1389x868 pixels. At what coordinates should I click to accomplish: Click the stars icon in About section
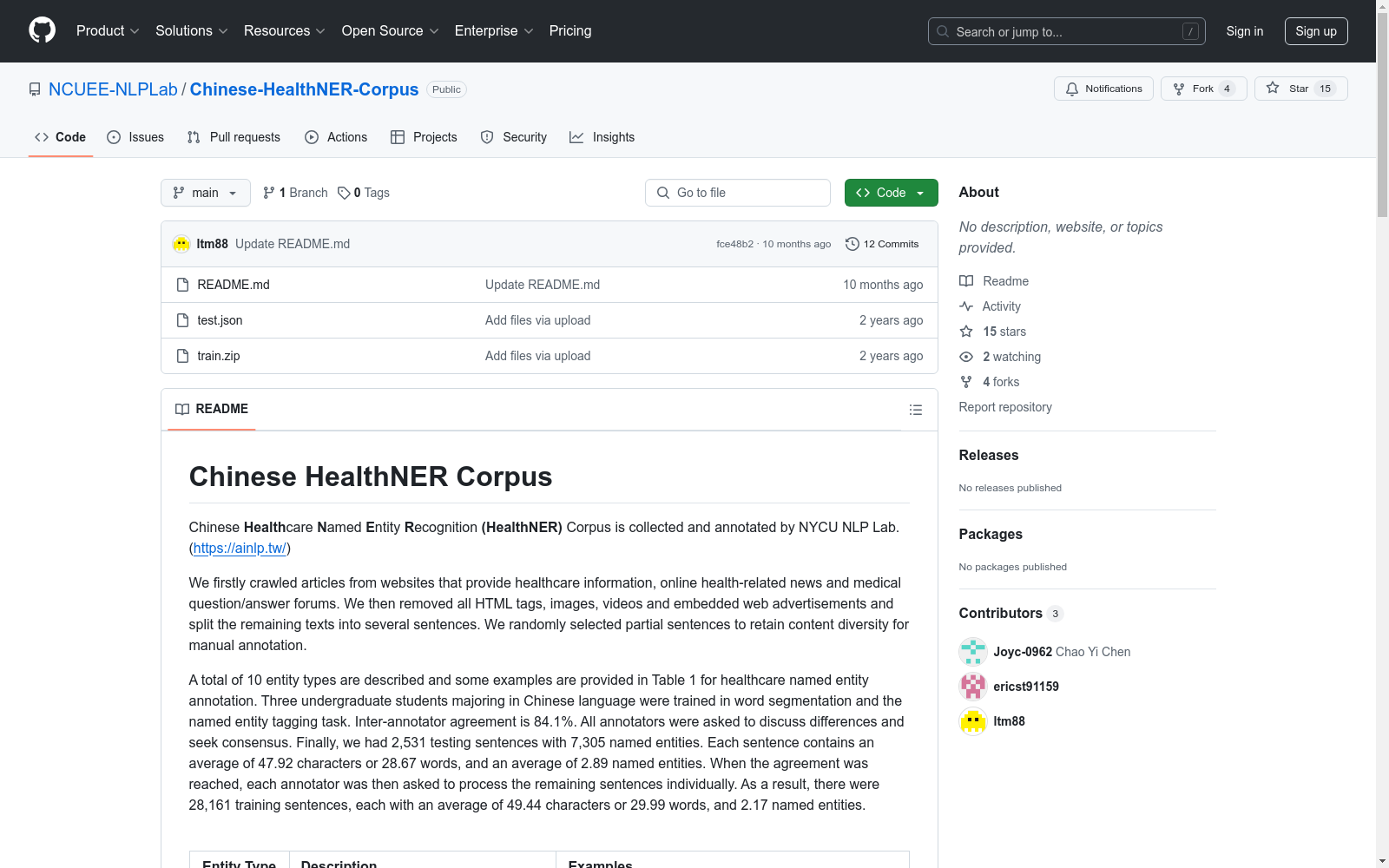click(966, 332)
